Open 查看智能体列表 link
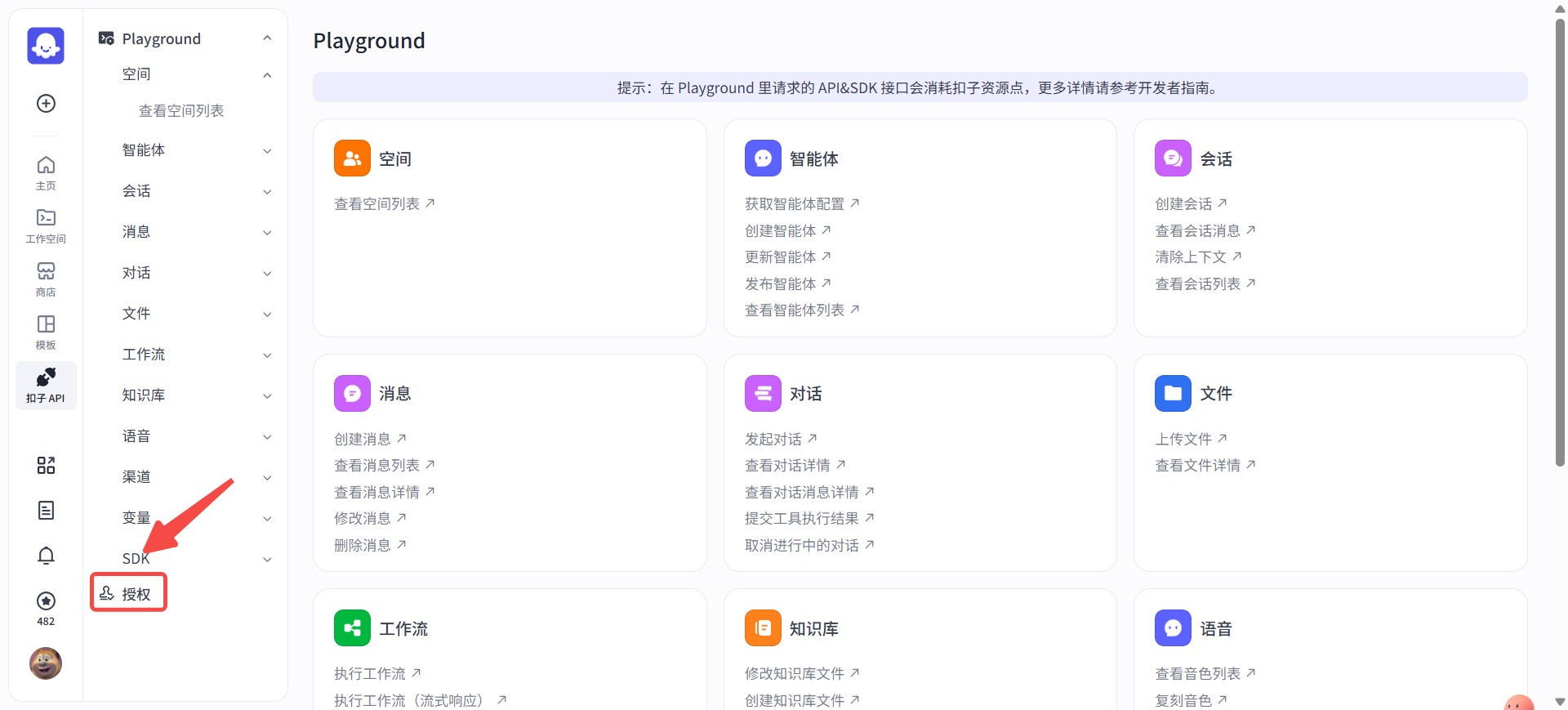Viewport: 1568px width, 710px height. click(x=802, y=310)
